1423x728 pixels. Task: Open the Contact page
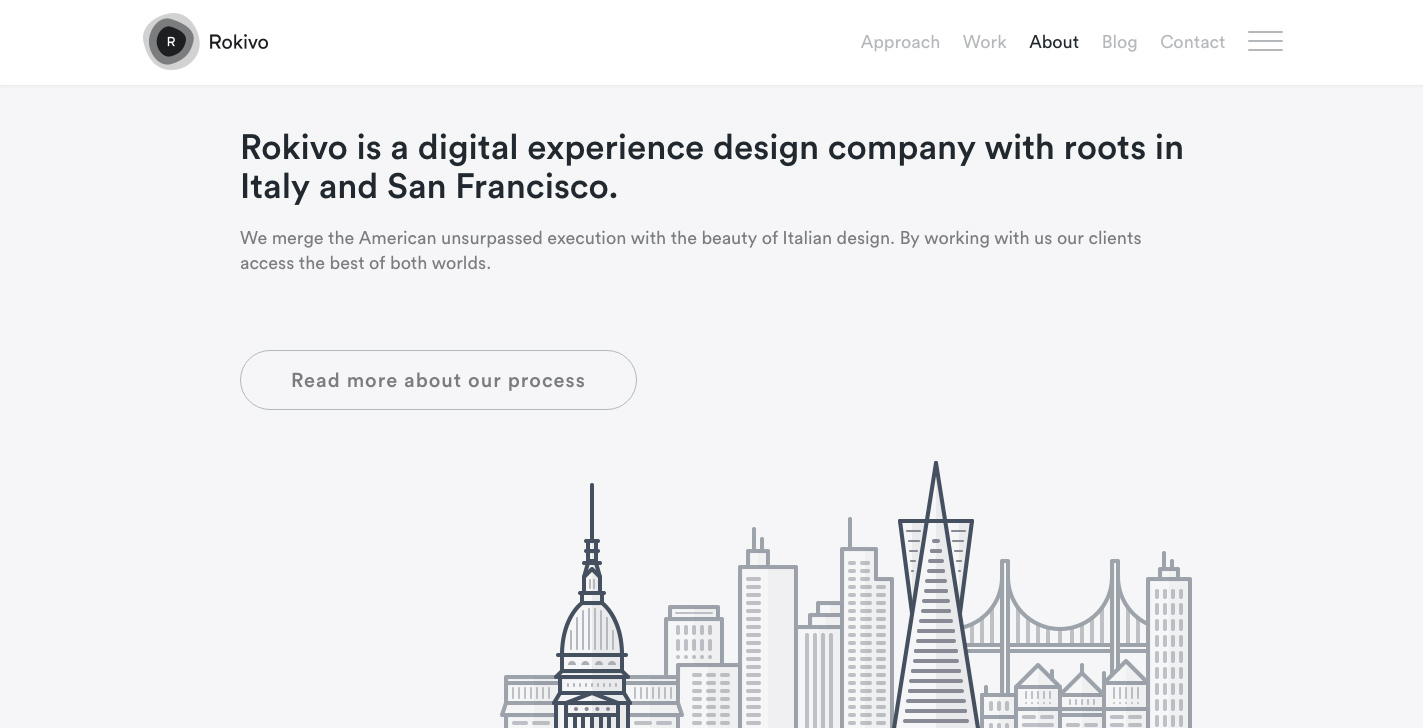click(x=1192, y=42)
